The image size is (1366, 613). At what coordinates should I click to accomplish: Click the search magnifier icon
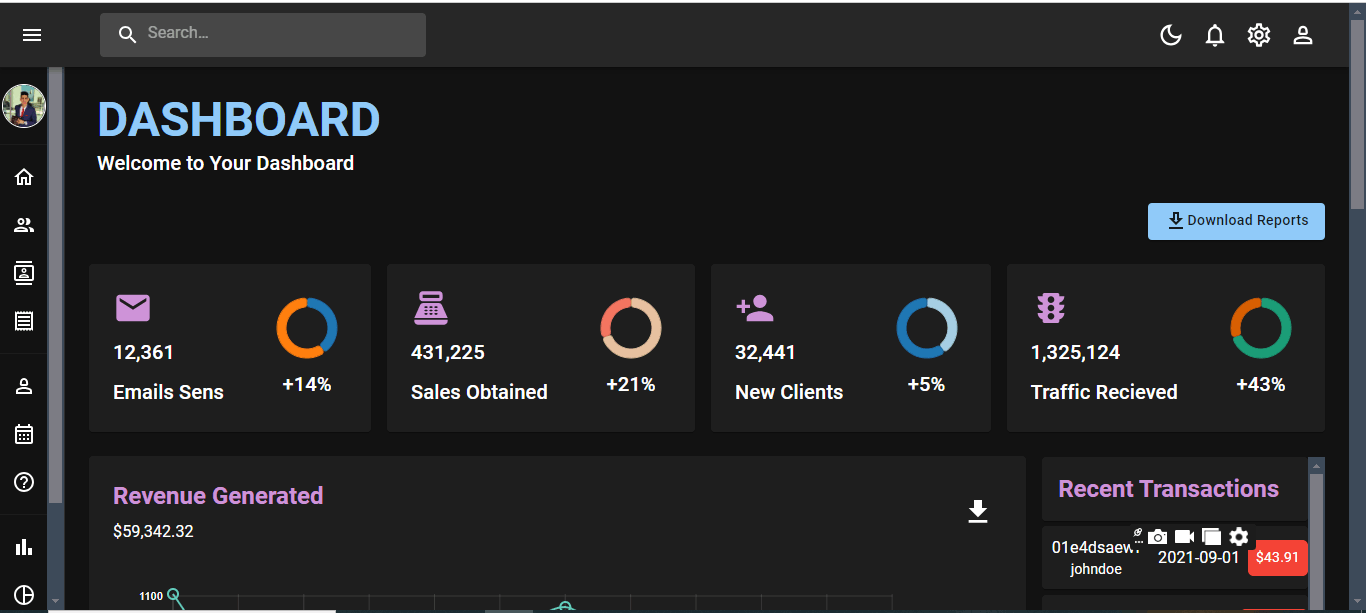127,33
